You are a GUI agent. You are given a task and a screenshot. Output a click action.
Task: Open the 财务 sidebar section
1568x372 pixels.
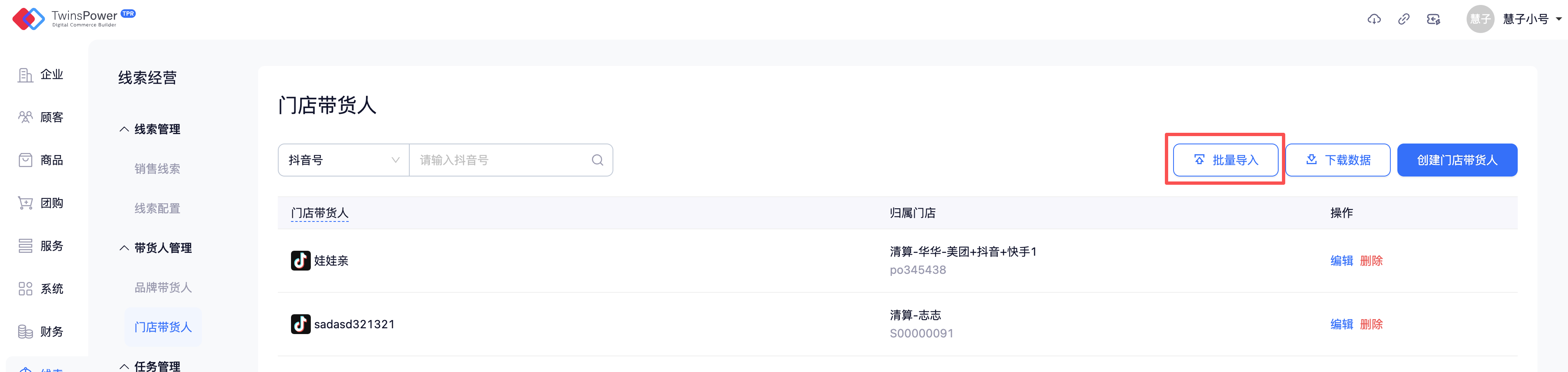tap(41, 332)
